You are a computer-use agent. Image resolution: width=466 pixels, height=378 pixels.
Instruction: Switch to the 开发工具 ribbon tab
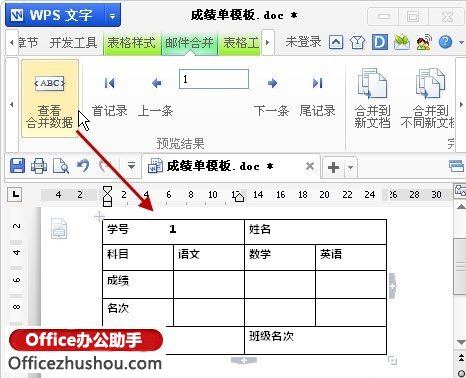pyautogui.click(x=73, y=43)
